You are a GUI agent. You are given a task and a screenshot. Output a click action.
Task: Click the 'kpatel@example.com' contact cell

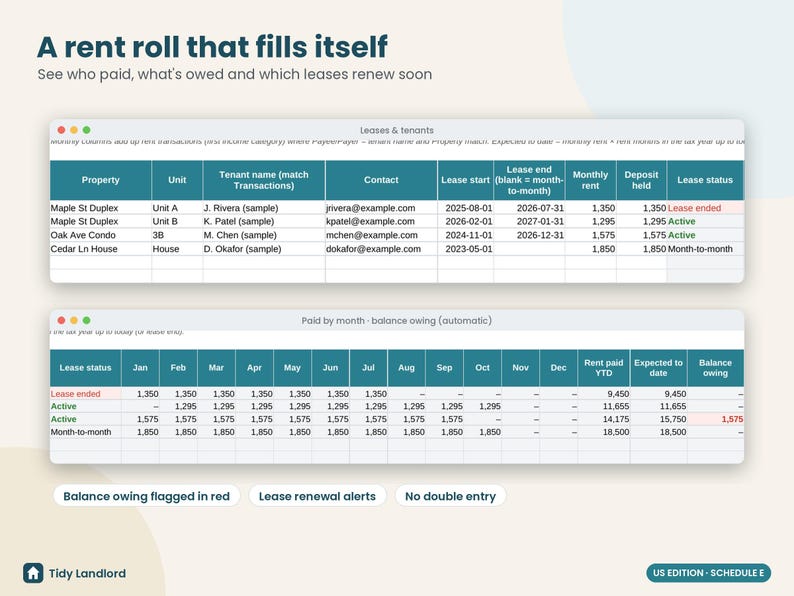(x=381, y=222)
